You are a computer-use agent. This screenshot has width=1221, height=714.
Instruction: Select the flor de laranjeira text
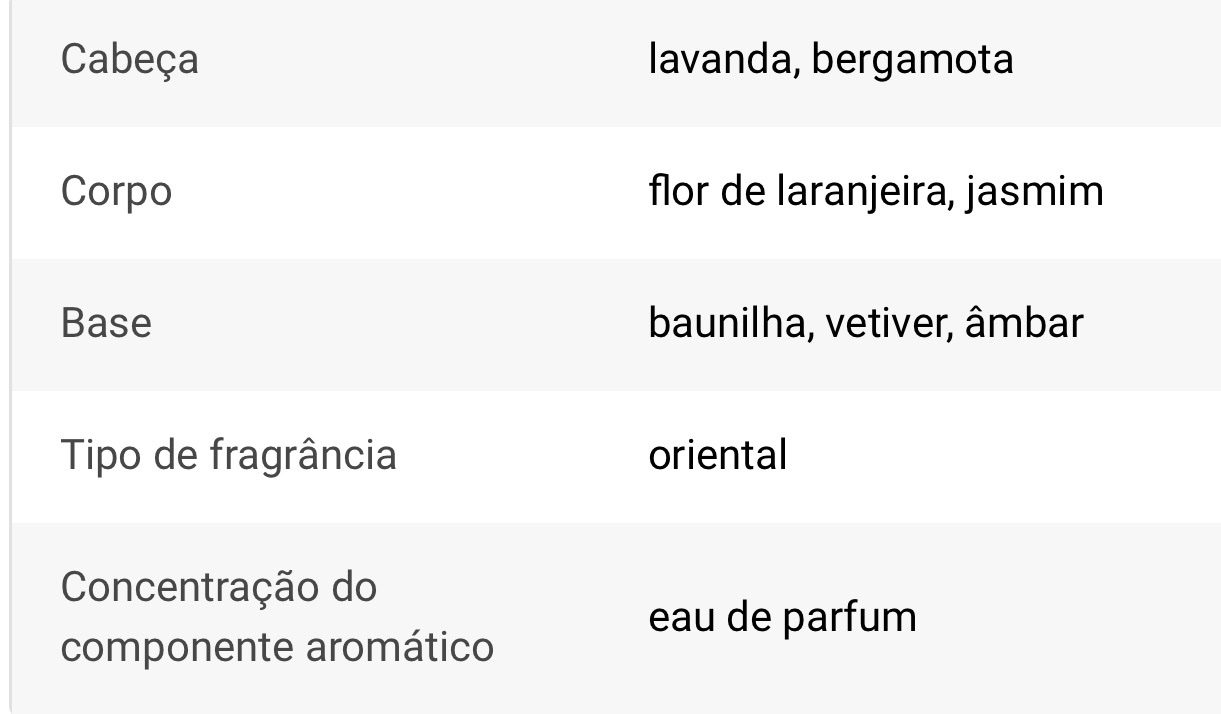(x=797, y=191)
